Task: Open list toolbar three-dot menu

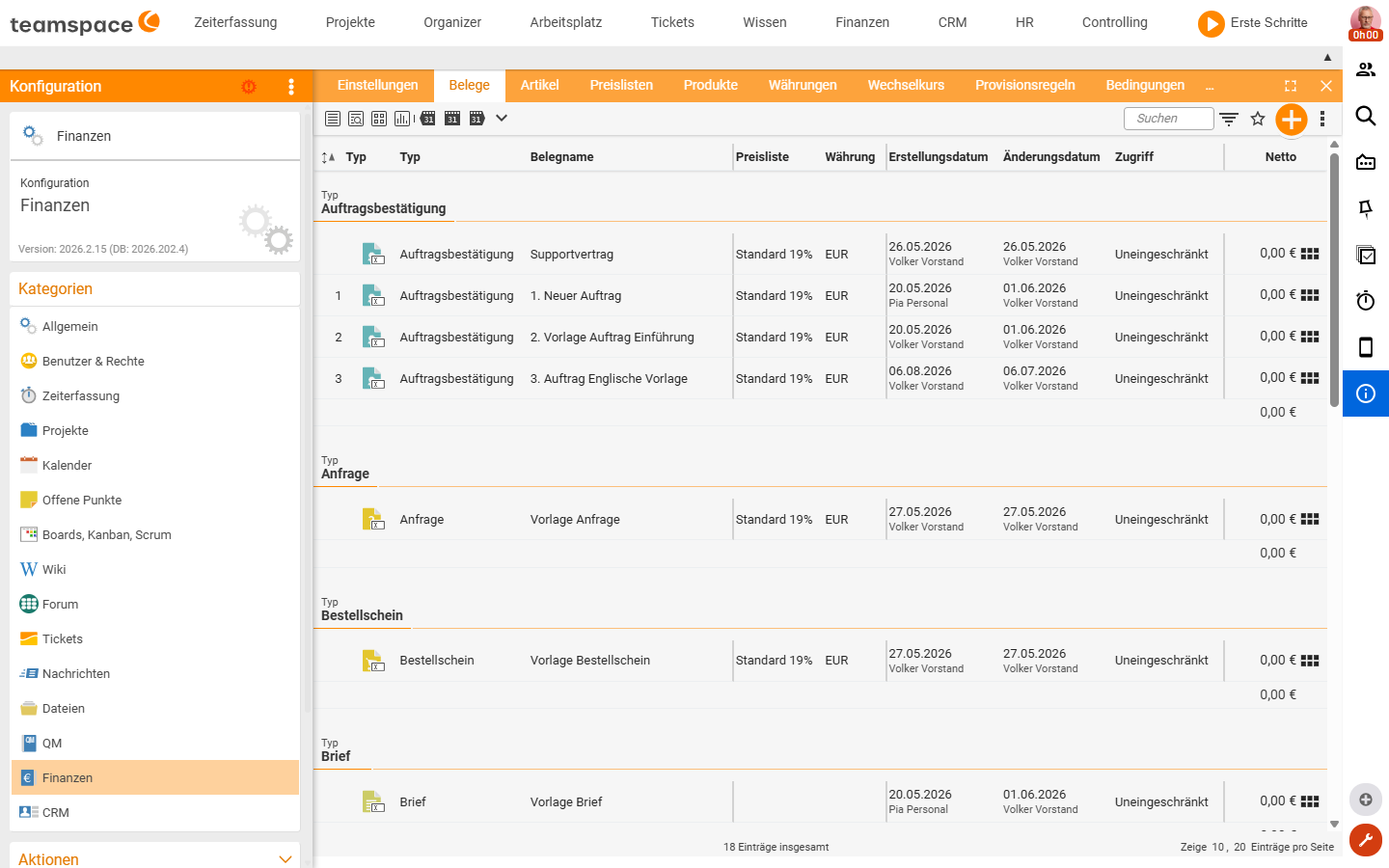Action: (x=1322, y=119)
